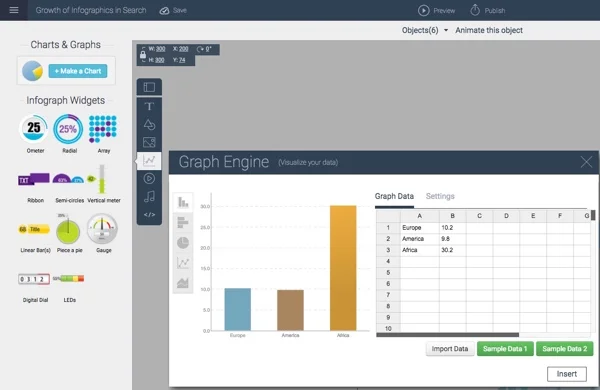
Task: Click the Import Data button
Action: pos(450,349)
